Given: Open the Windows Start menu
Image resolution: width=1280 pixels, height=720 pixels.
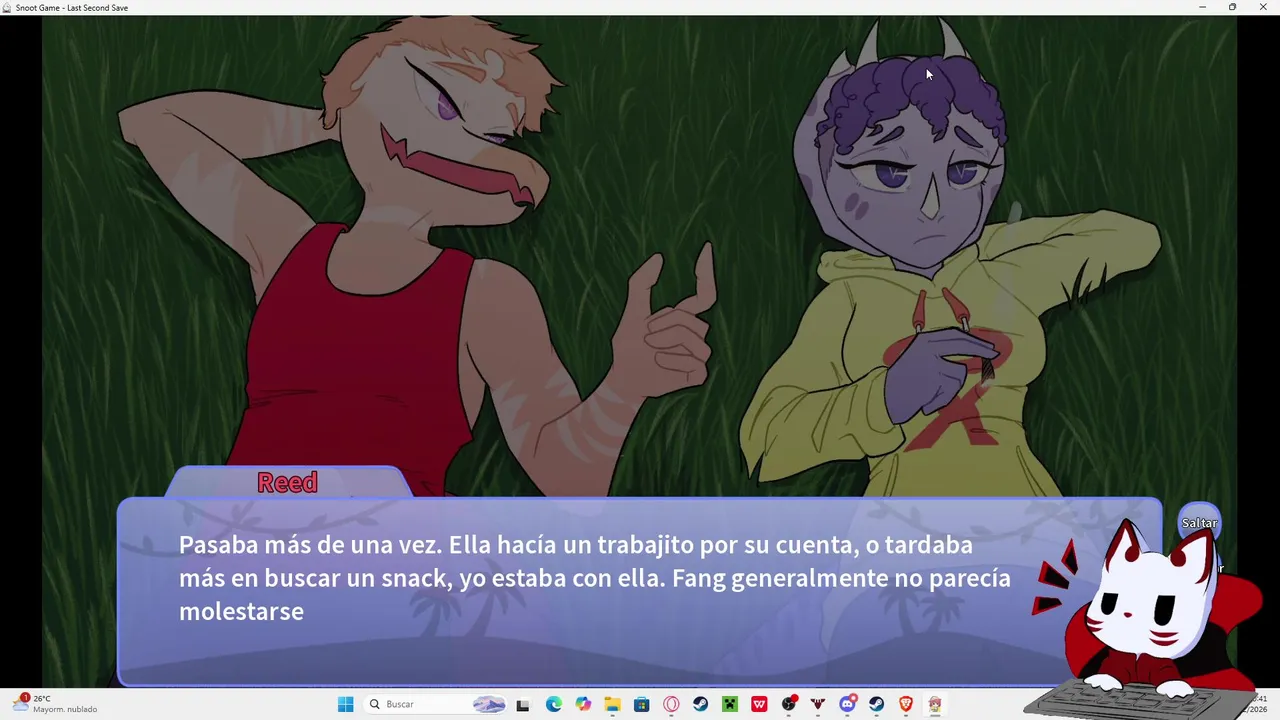Looking at the screenshot, I should 346,704.
